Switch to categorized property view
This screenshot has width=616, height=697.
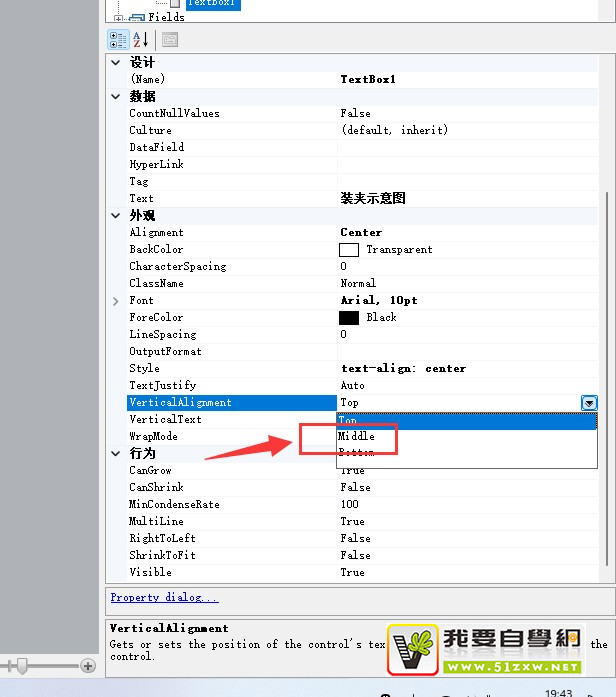point(118,40)
